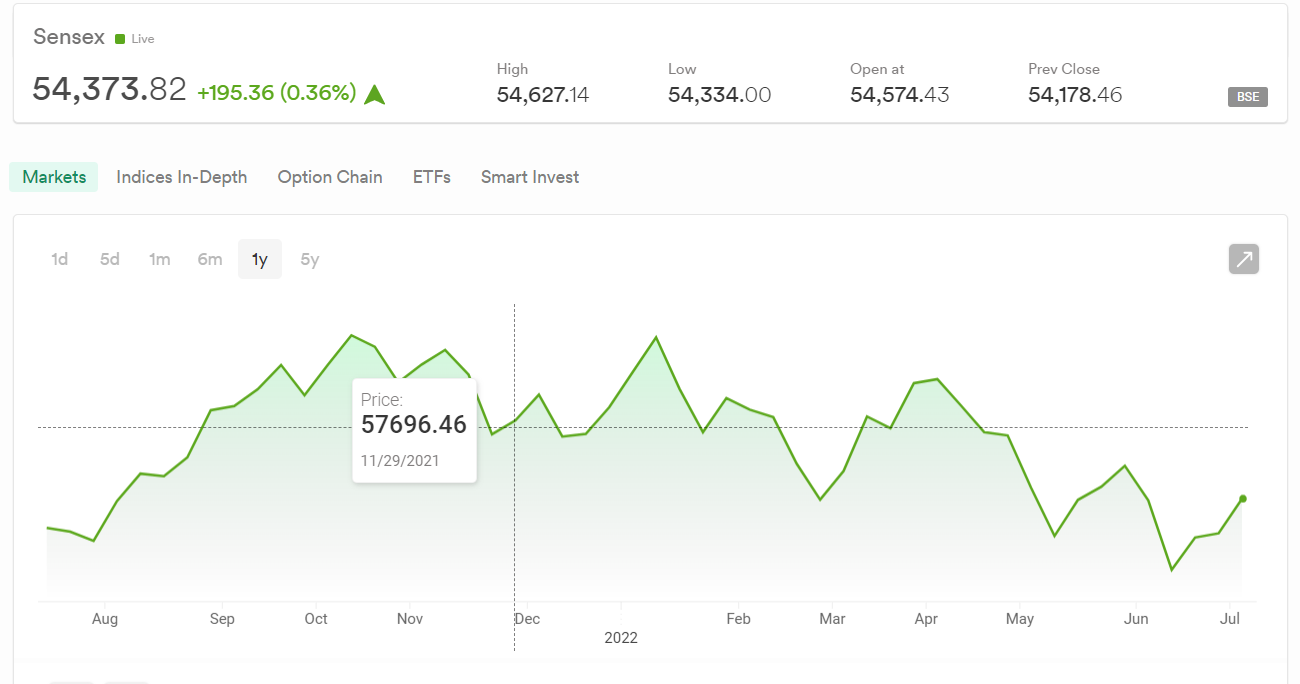Screen dimensions: 1300x684
Task: Select the 1m chart range
Action: click(160, 259)
